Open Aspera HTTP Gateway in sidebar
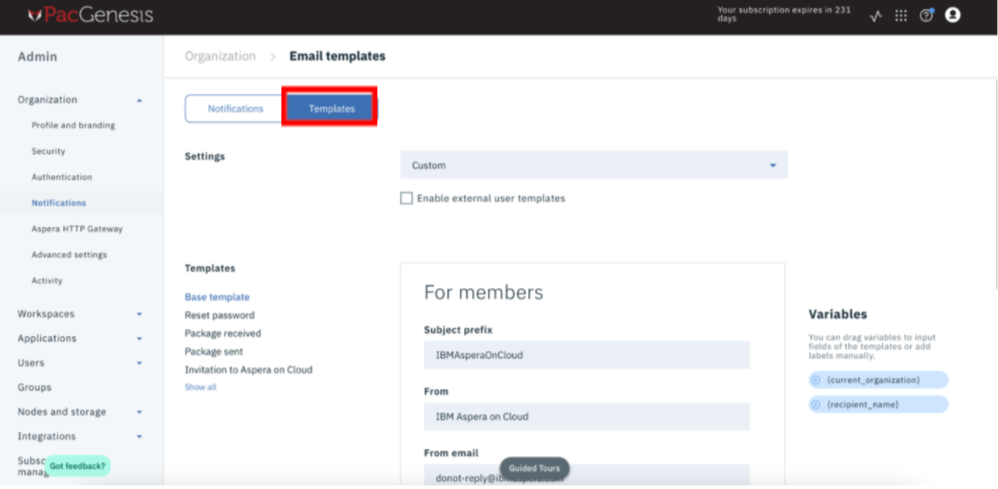The width and height of the screenshot is (998, 489). (77, 229)
